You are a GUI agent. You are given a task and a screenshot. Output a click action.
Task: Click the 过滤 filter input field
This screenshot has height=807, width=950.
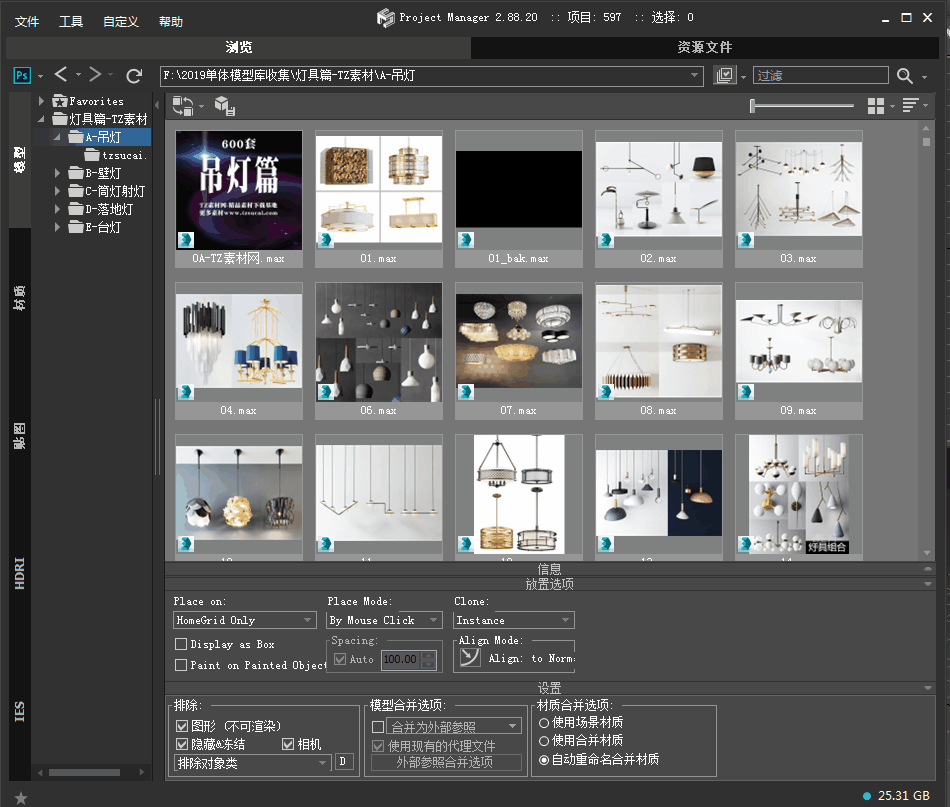[820, 75]
